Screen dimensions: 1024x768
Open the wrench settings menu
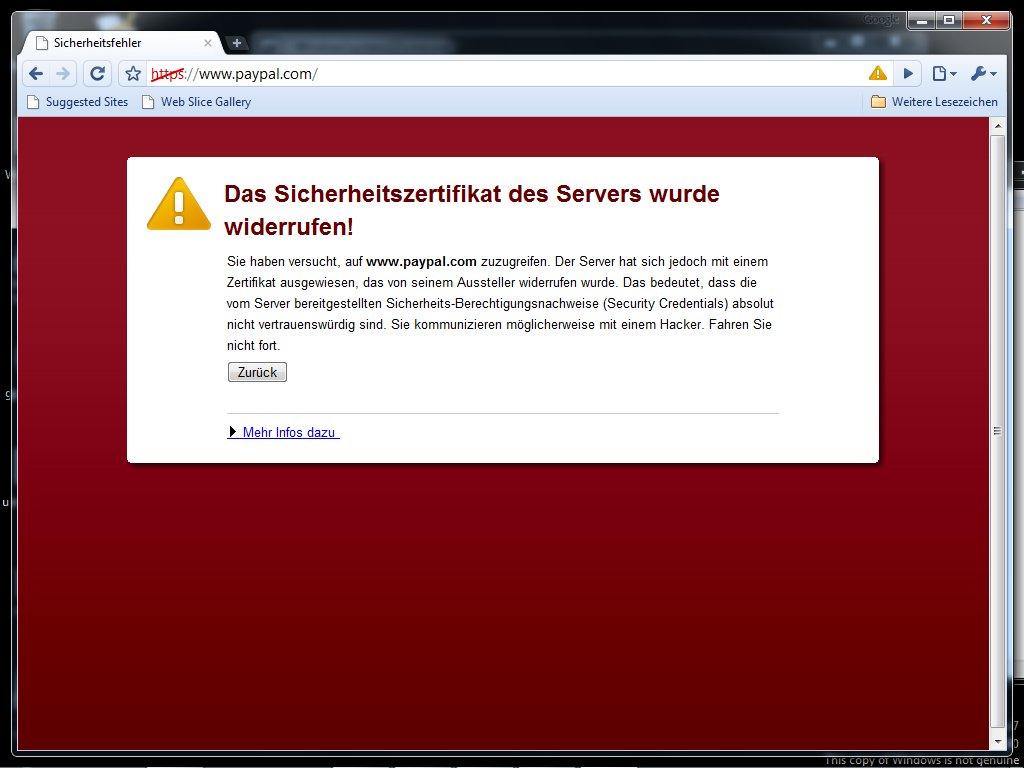[984, 74]
